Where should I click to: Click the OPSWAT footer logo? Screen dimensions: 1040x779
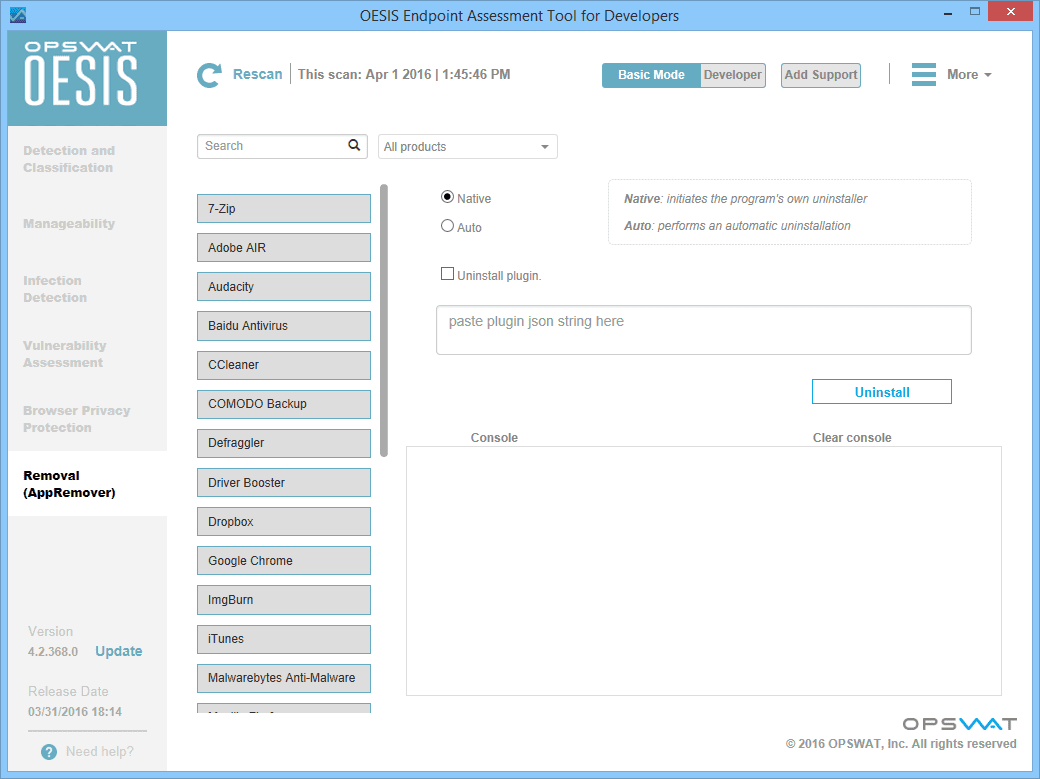(959, 724)
